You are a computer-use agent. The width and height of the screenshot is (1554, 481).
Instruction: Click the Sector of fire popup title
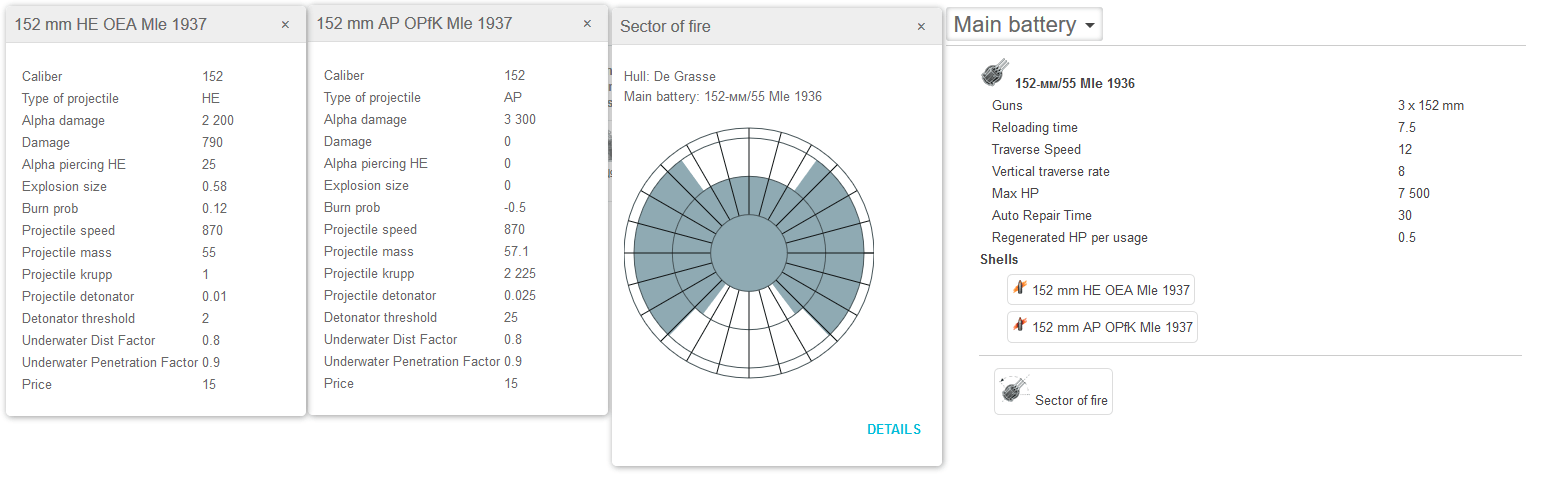coord(665,27)
